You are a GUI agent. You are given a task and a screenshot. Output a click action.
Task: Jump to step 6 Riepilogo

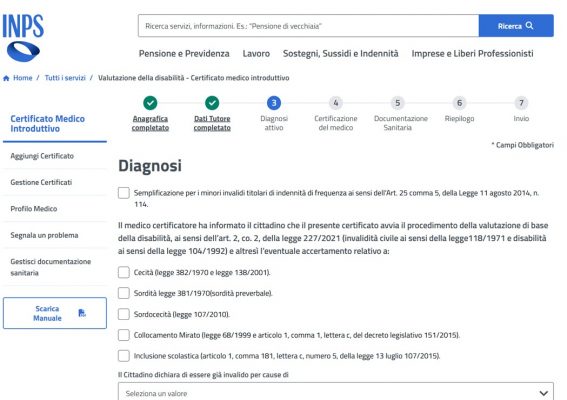[459, 103]
